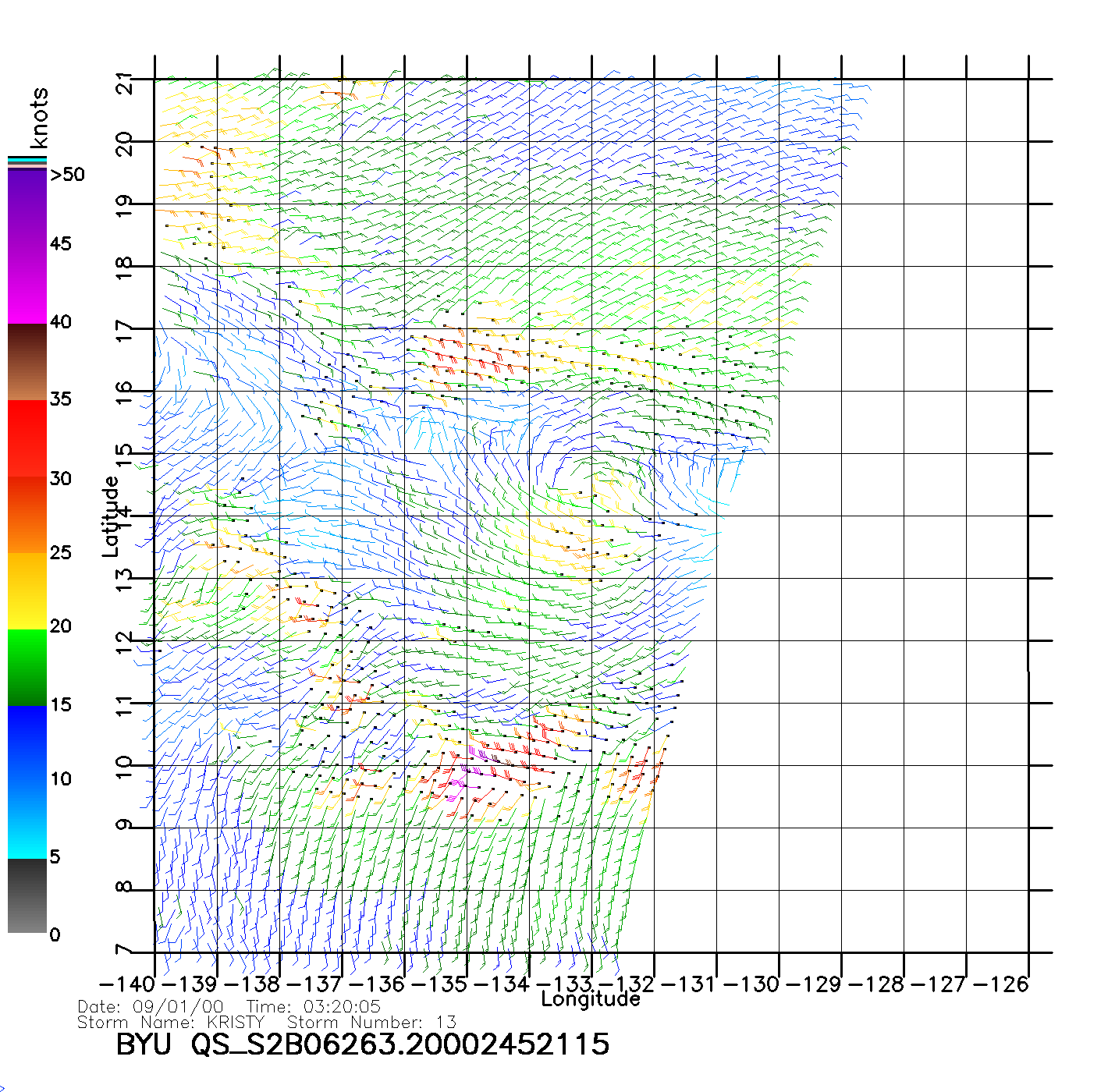Screen dimensions: 1108x1092
Task: Select the -140 longitude tick label
Action: pos(127,984)
